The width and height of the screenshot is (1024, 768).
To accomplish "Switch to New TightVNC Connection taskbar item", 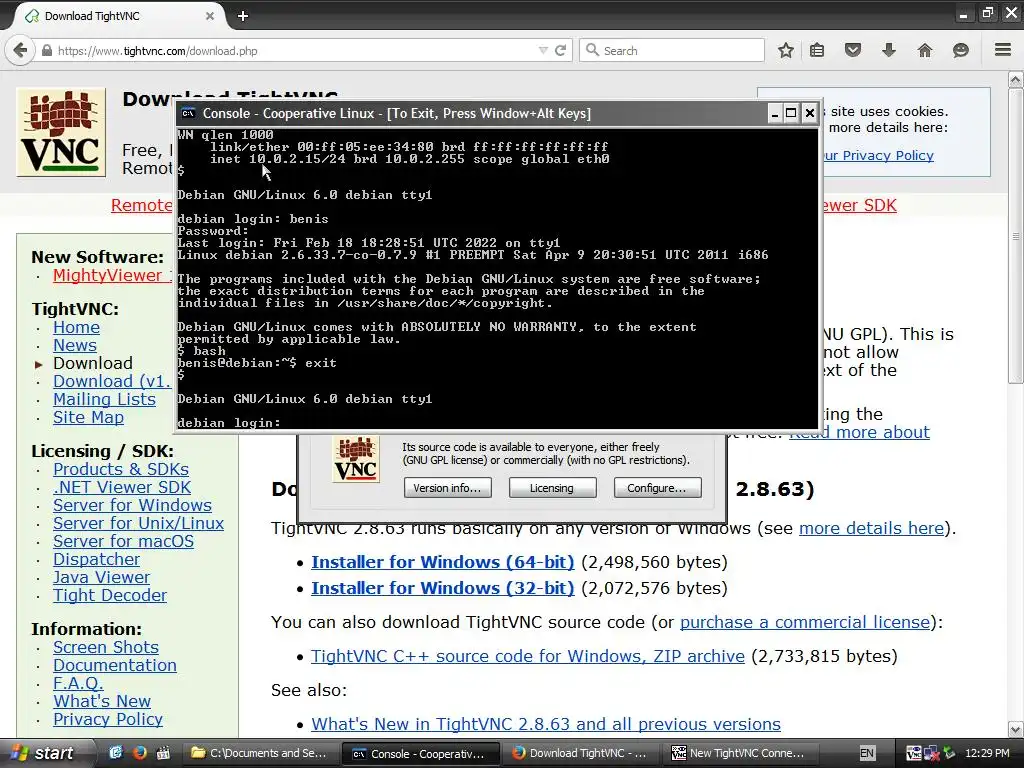I will (739, 753).
